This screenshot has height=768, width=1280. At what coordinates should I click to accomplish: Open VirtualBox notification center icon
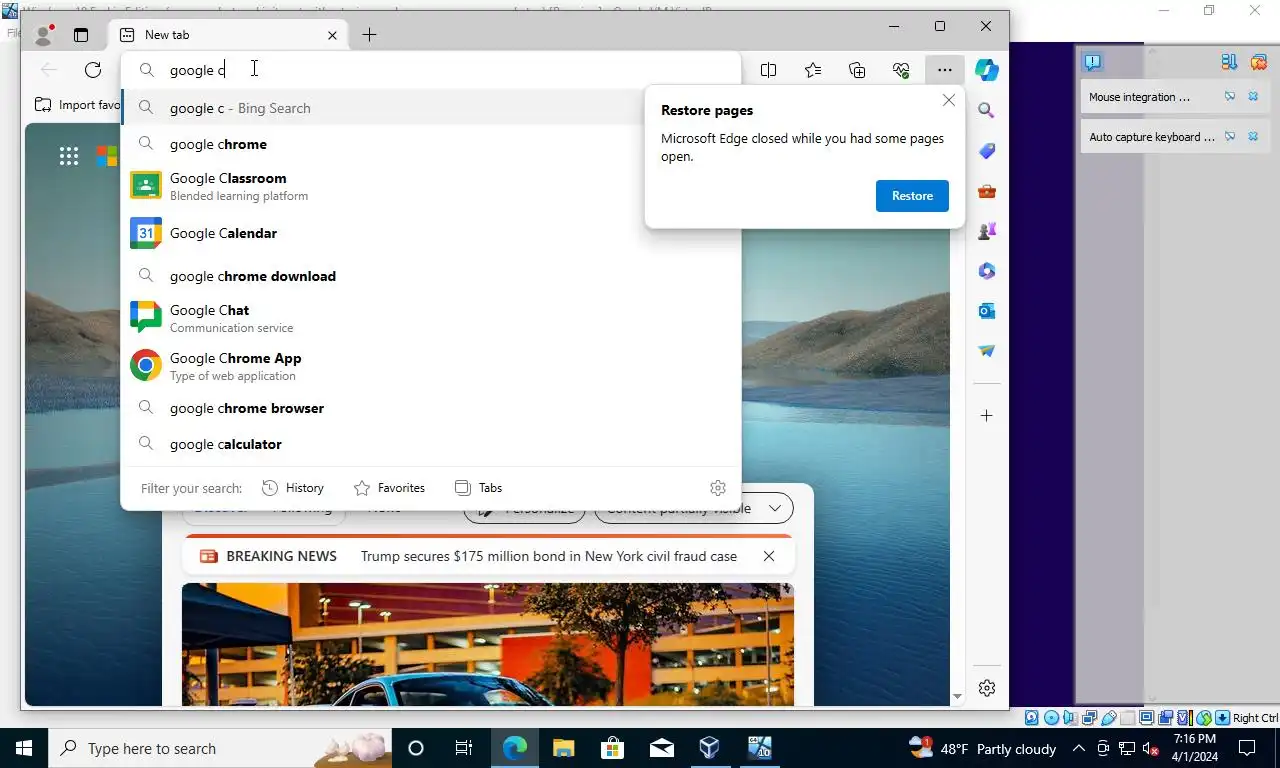(x=1093, y=62)
